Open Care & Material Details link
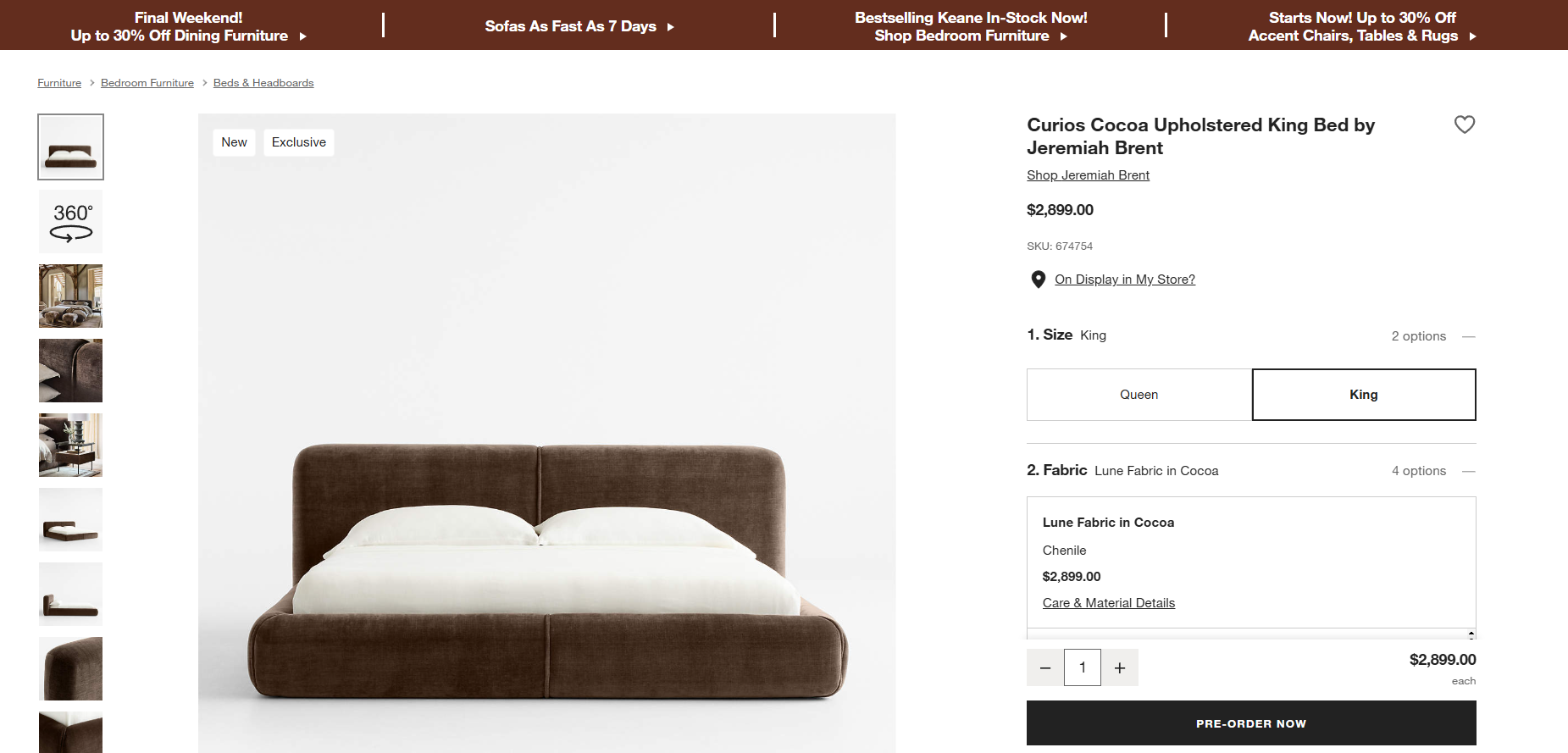The height and width of the screenshot is (753, 1568). pyautogui.click(x=1108, y=602)
